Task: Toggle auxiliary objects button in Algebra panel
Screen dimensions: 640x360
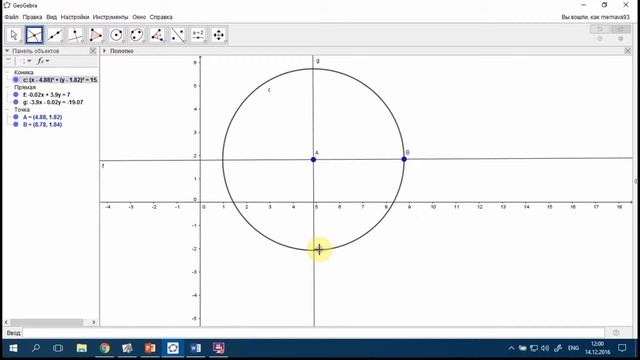Action: pyautogui.click(x=9, y=61)
